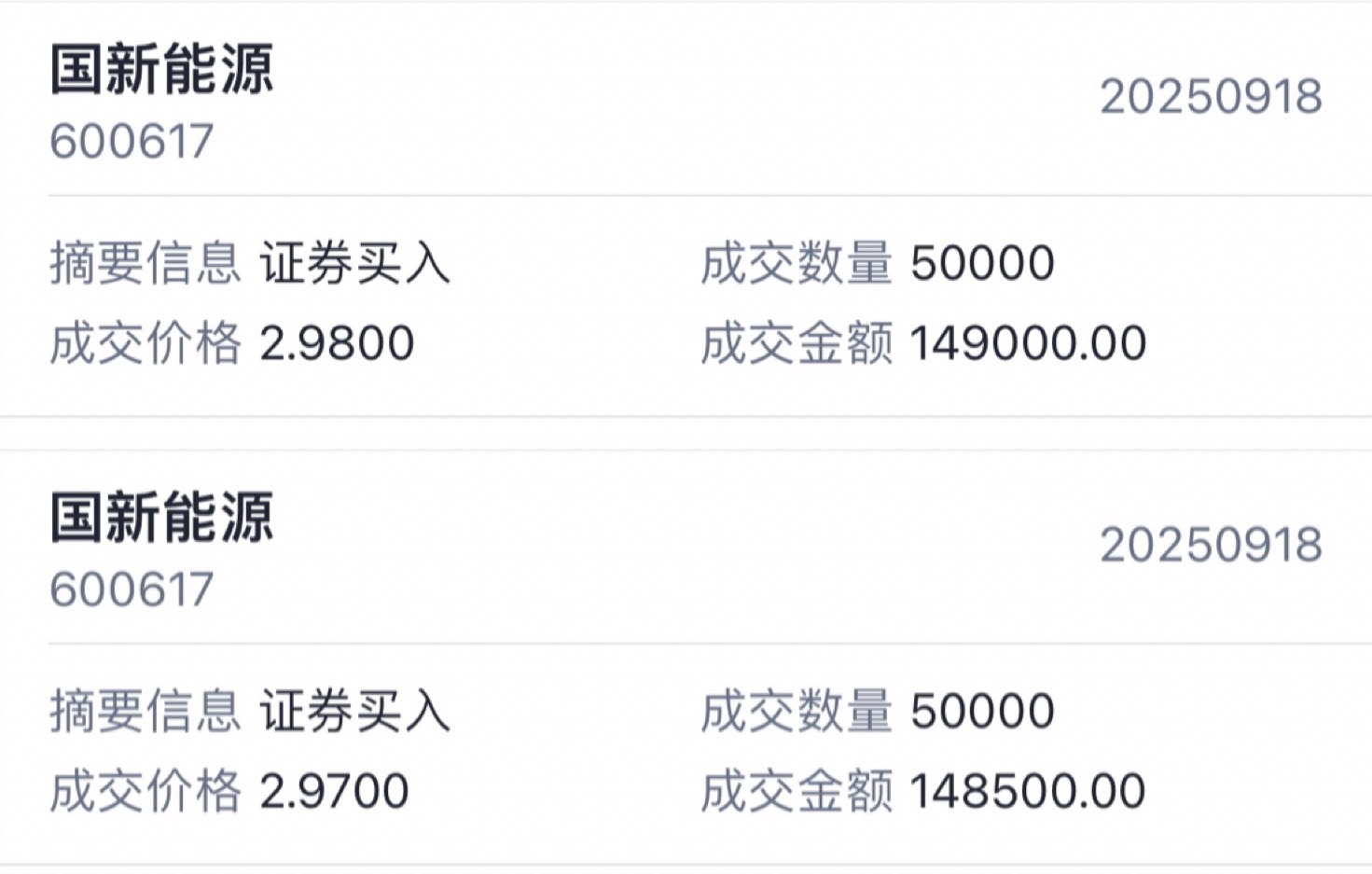The image size is (1372, 874).
Task: Click the price value 2.9700
Action: [334, 791]
